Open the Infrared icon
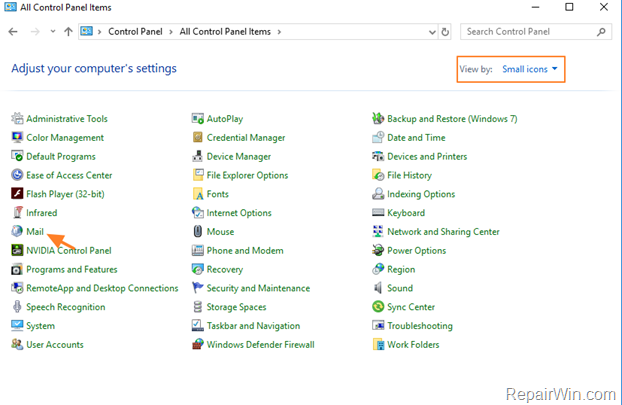The width and height of the screenshot is (622, 405). 17,213
